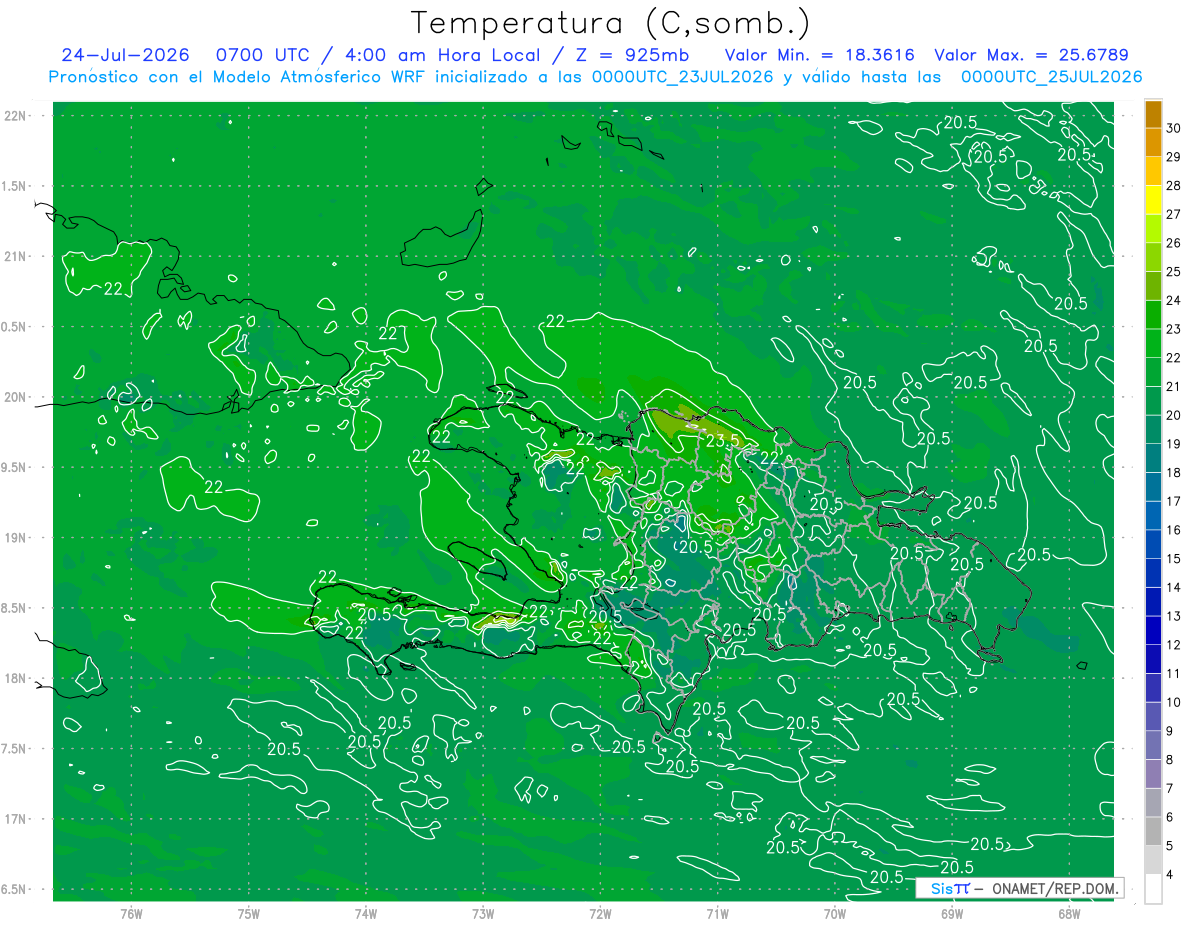This screenshot has width=1200, height=927.
Task: Click the "75W" longitude axis label
Action: [249, 913]
